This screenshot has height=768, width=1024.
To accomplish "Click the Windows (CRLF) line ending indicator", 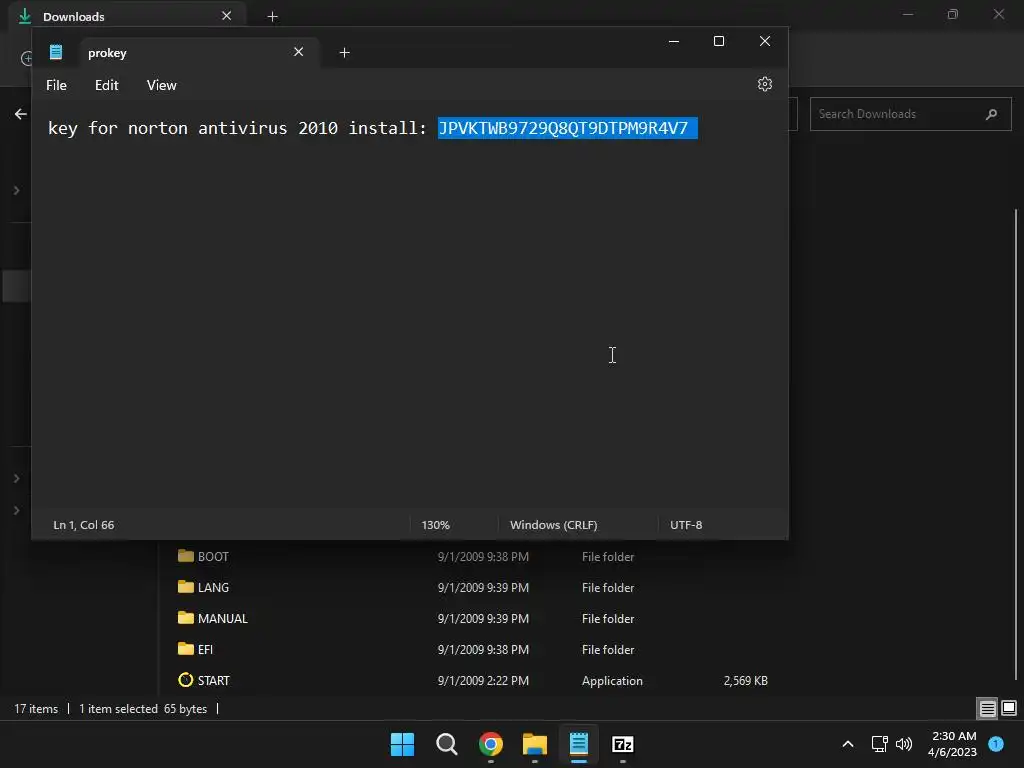I will pos(554,525).
